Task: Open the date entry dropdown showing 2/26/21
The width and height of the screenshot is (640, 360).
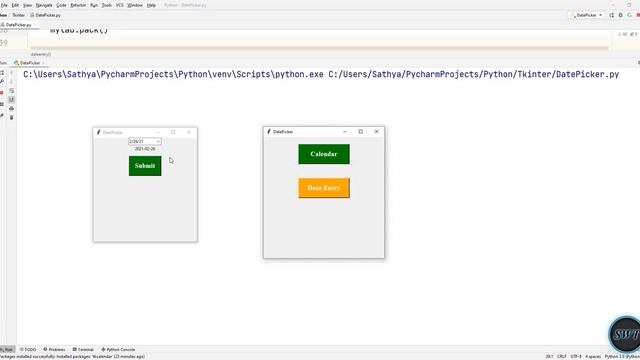Action: coord(158,142)
